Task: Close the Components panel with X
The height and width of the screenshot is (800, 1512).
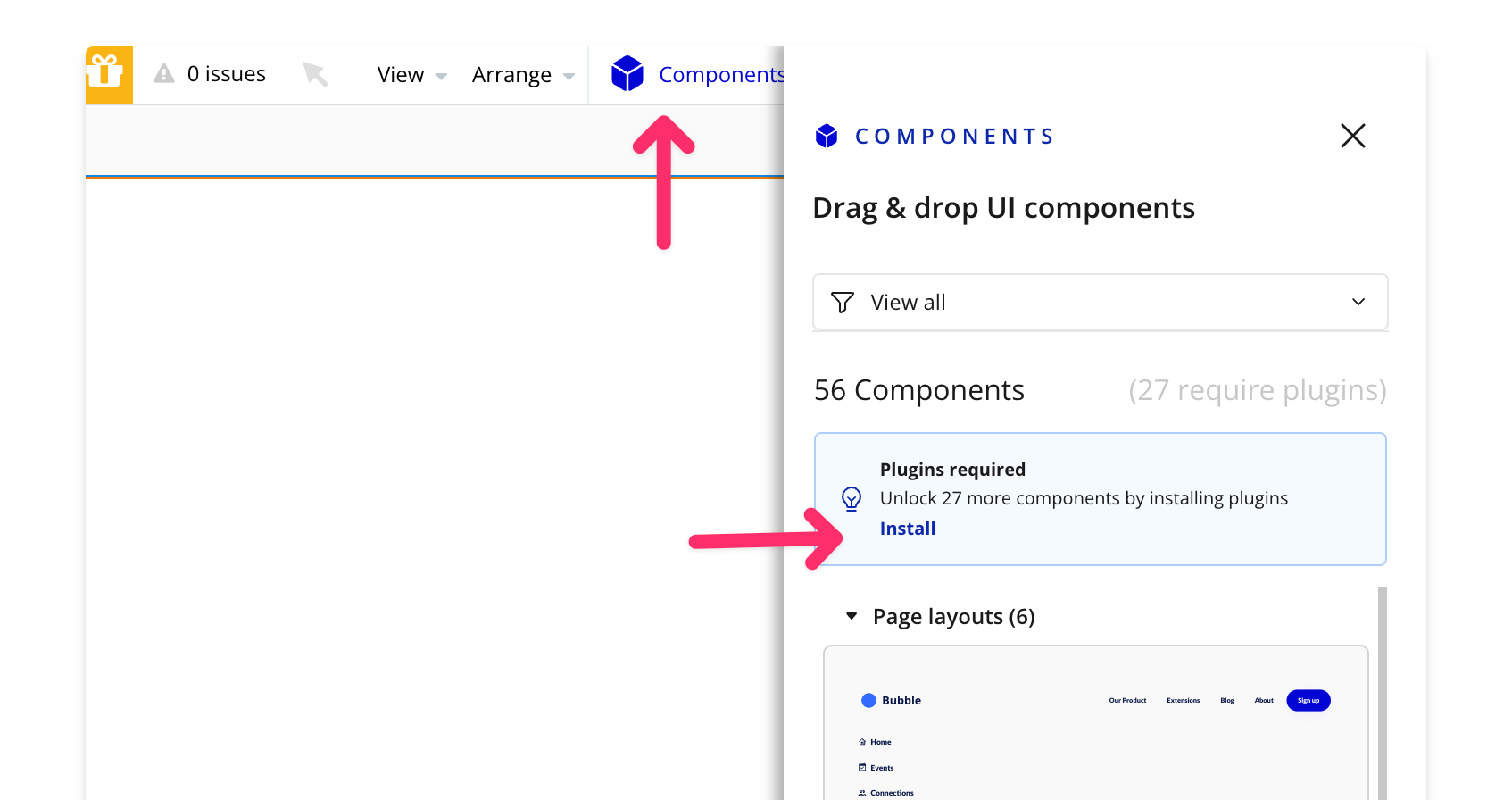Action: (1352, 136)
